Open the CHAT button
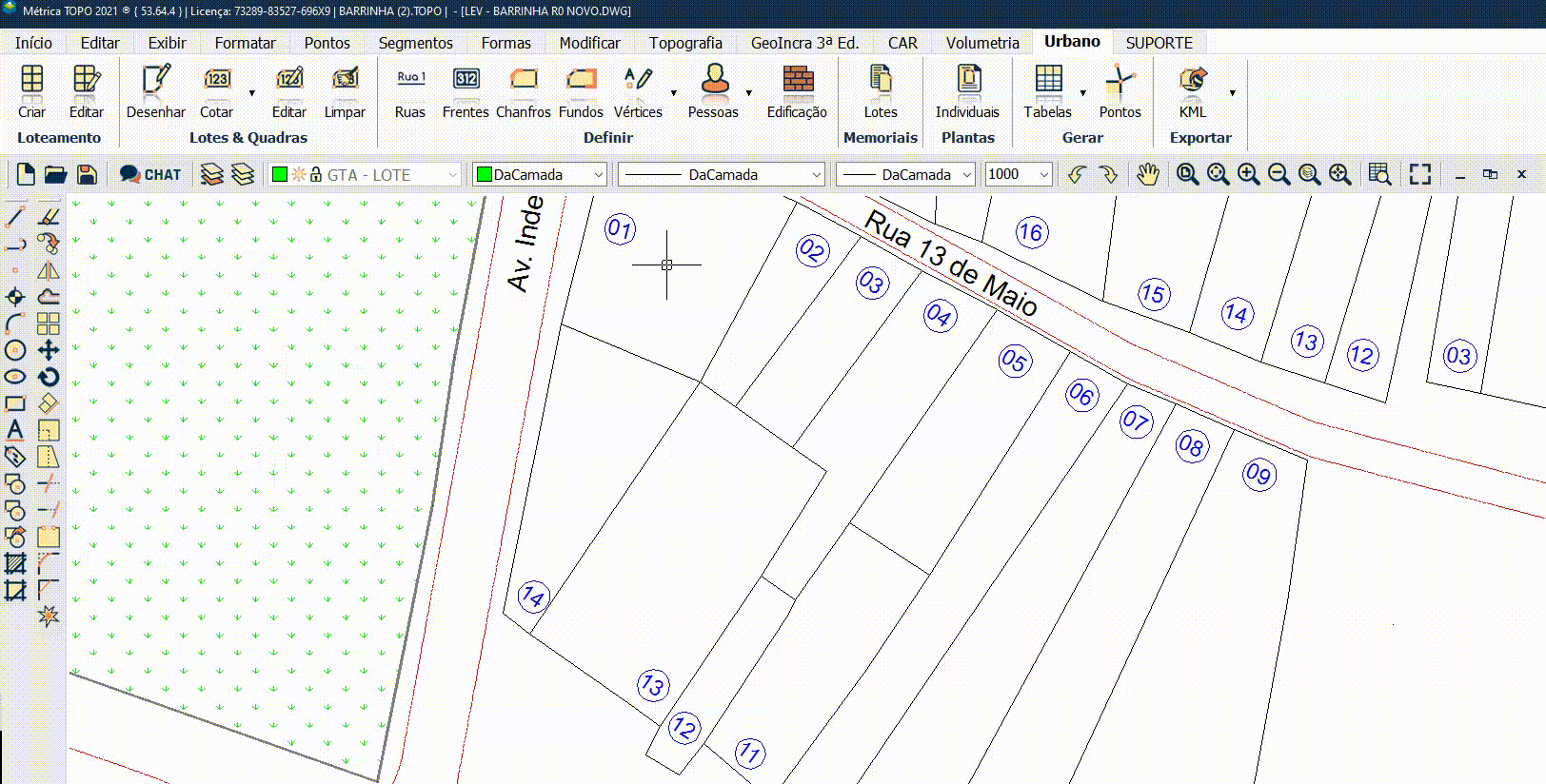This screenshot has height=784, width=1546. point(150,174)
